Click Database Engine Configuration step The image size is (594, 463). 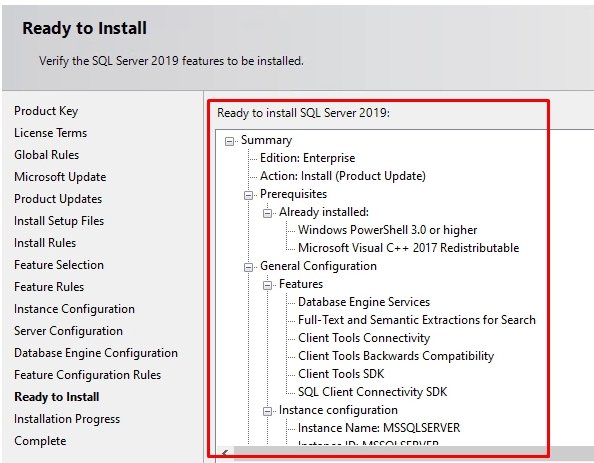tap(96, 353)
